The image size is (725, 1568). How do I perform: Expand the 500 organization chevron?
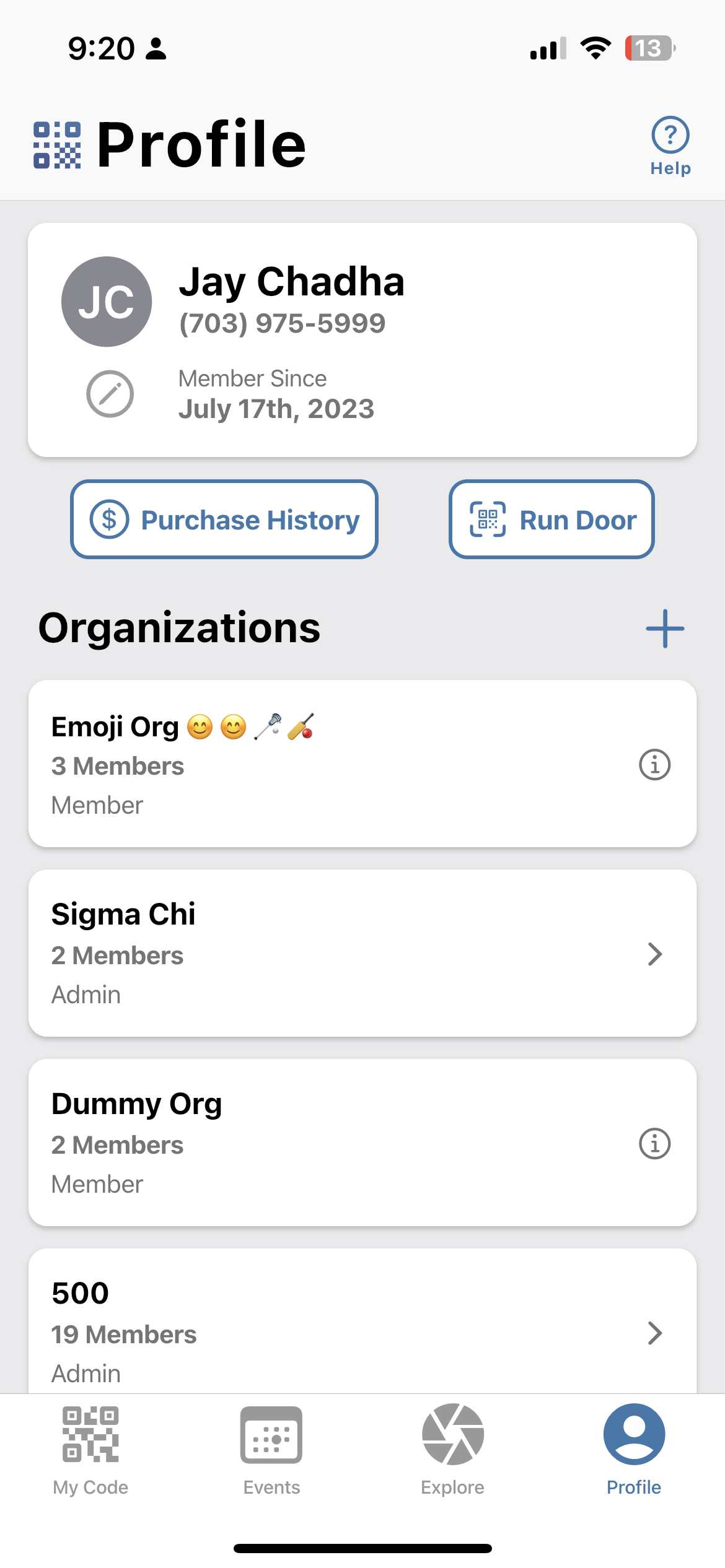[655, 1333]
